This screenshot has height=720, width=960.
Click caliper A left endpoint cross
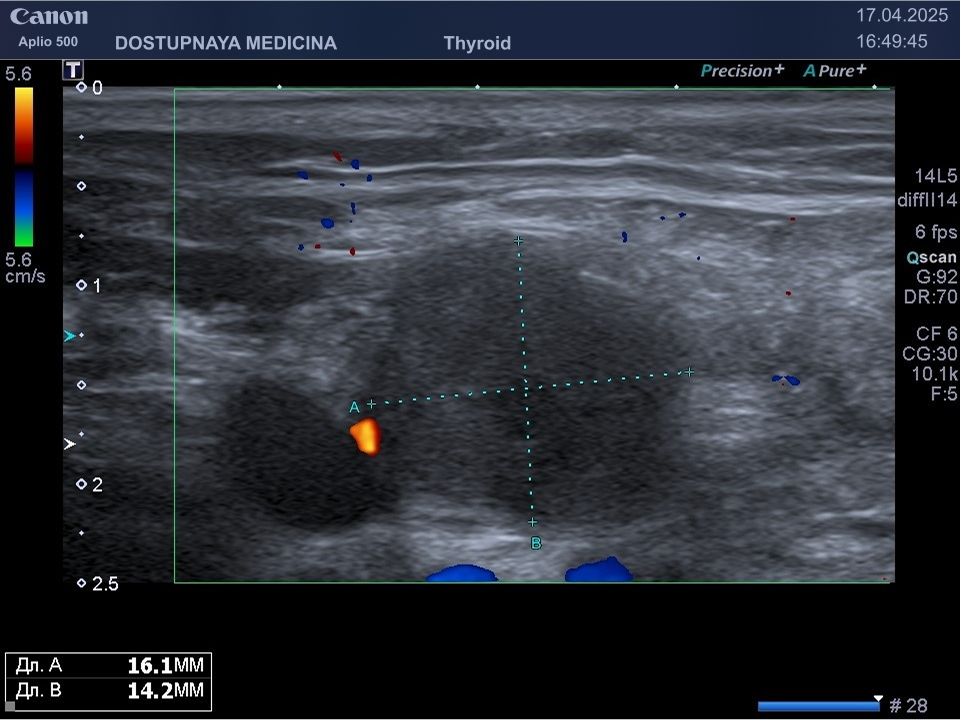(x=371, y=404)
